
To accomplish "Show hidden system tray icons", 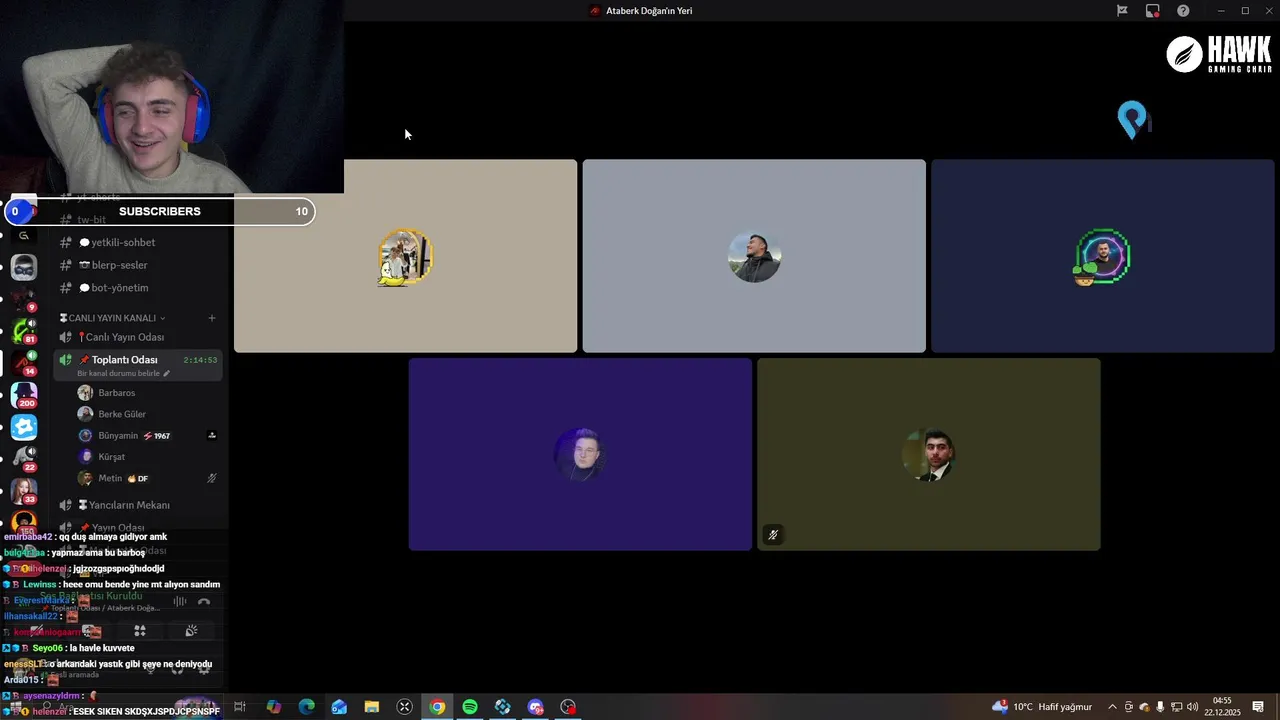I will pyautogui.click(x=1112, y=707).
